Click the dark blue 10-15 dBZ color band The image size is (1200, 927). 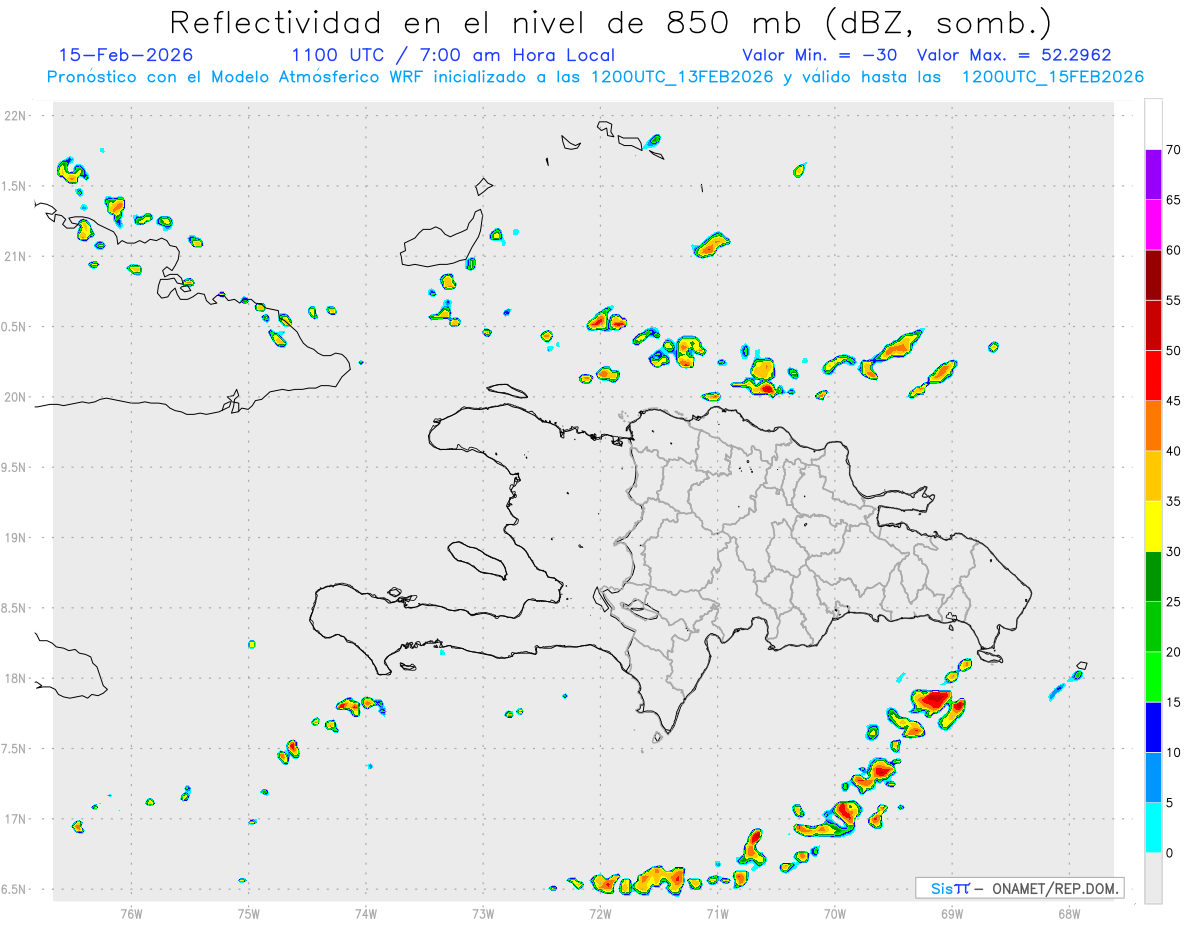[1154, 728]
